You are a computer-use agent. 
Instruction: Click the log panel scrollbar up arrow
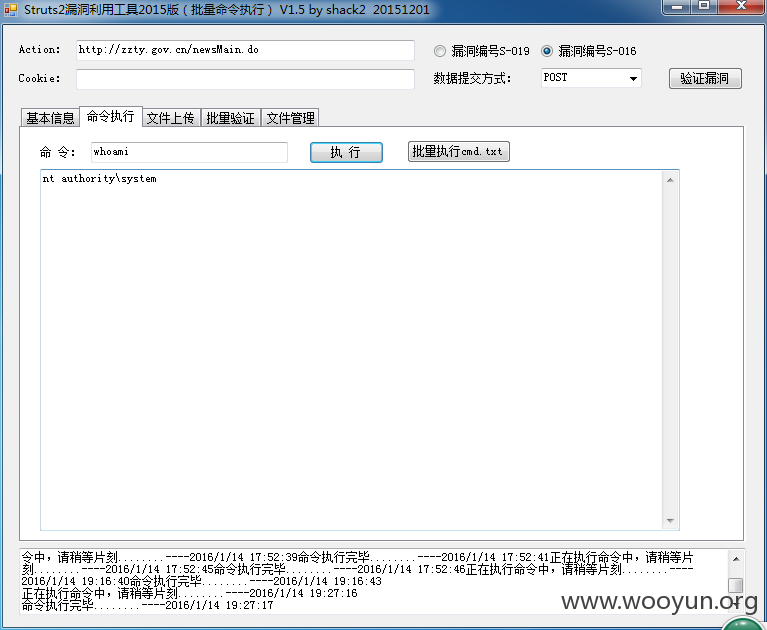tap(736, 559)
